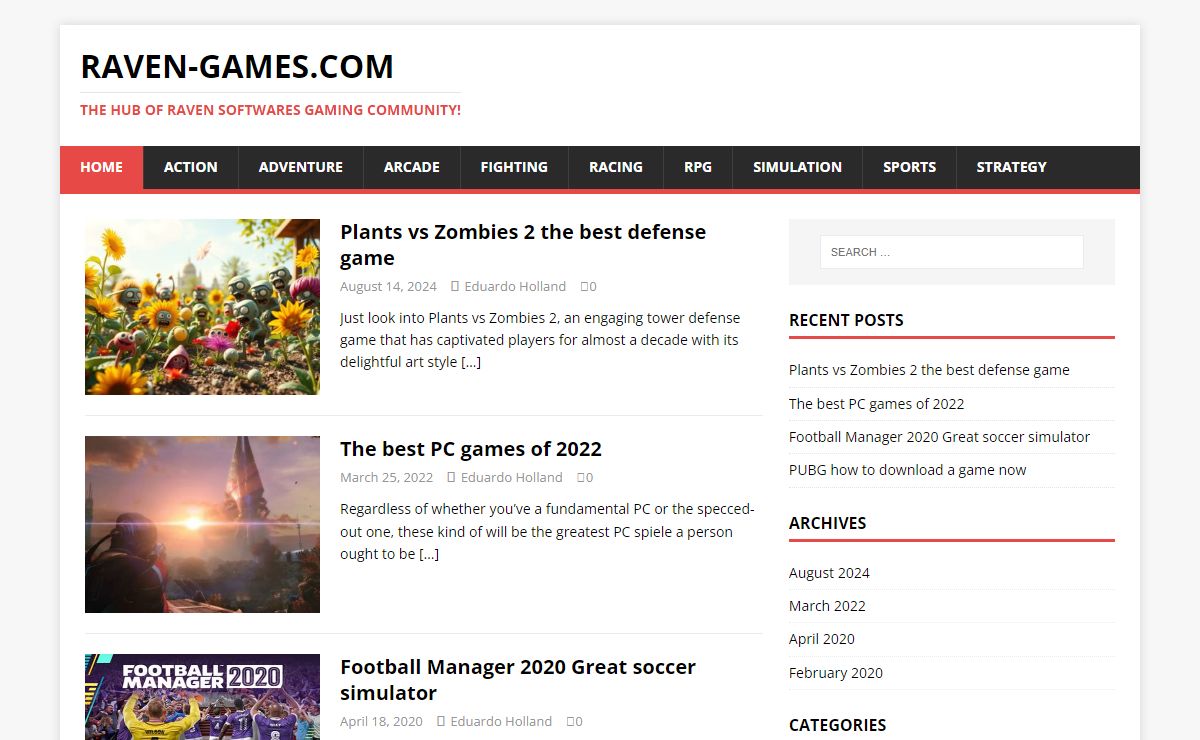Open the April 2020 archive
This screenshot has height=740, width=1200.
[822, 639]
